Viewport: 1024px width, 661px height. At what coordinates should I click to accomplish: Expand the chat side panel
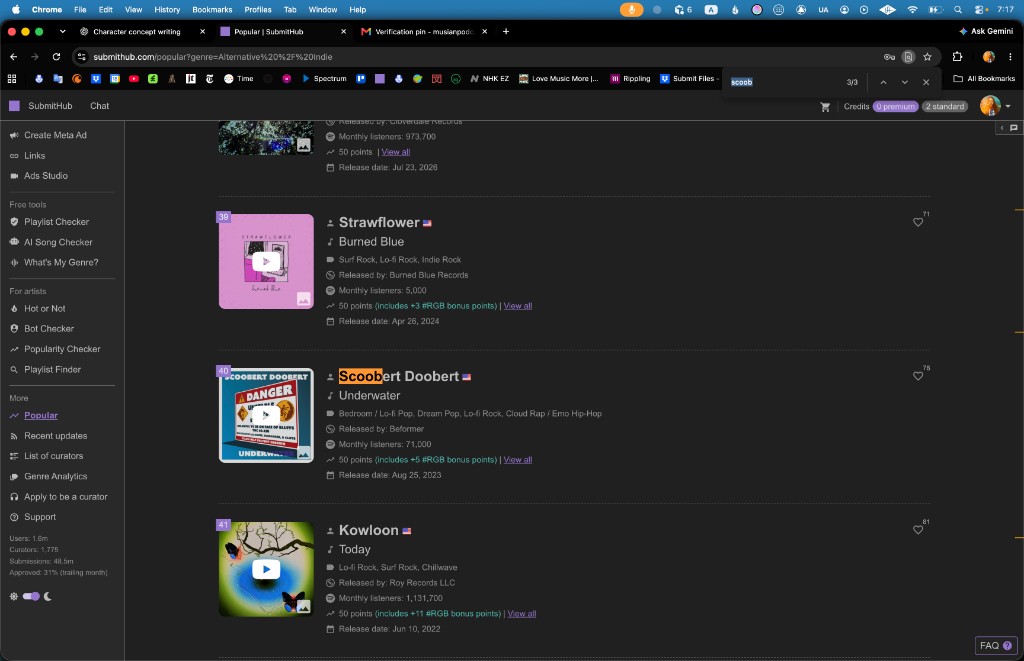tap(1008, 128)
